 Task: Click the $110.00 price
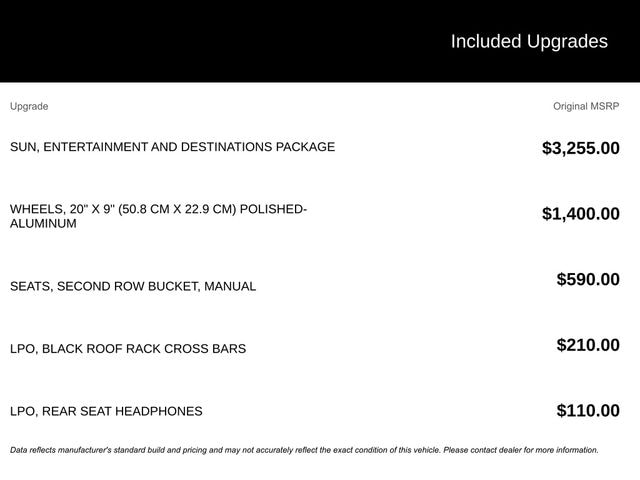(587, 410)
